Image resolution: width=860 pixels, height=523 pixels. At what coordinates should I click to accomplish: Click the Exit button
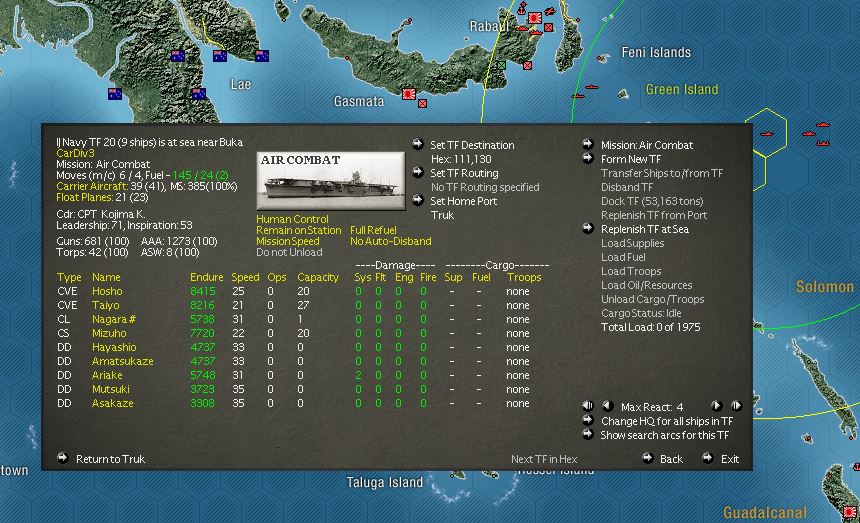point(730,459)
